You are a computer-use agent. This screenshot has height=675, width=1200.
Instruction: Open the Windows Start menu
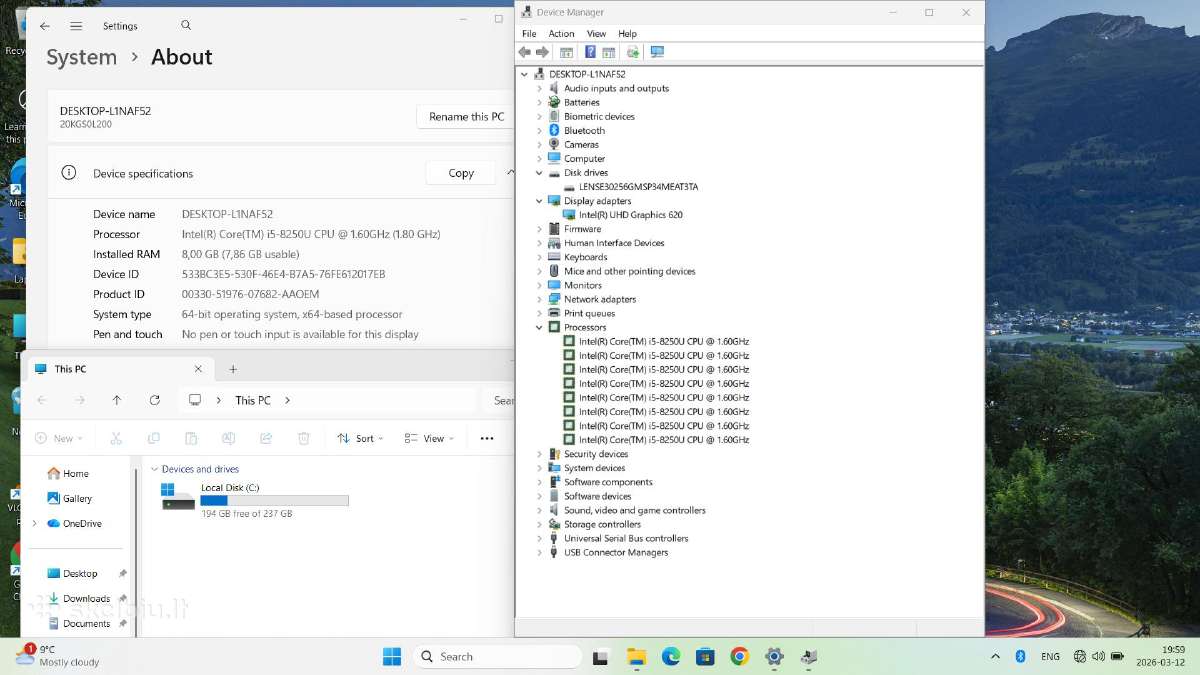(392, 656)
